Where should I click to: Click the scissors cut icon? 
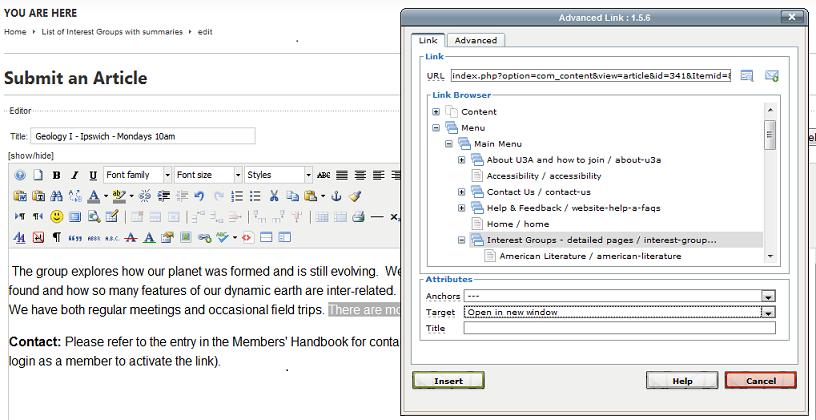273,196
